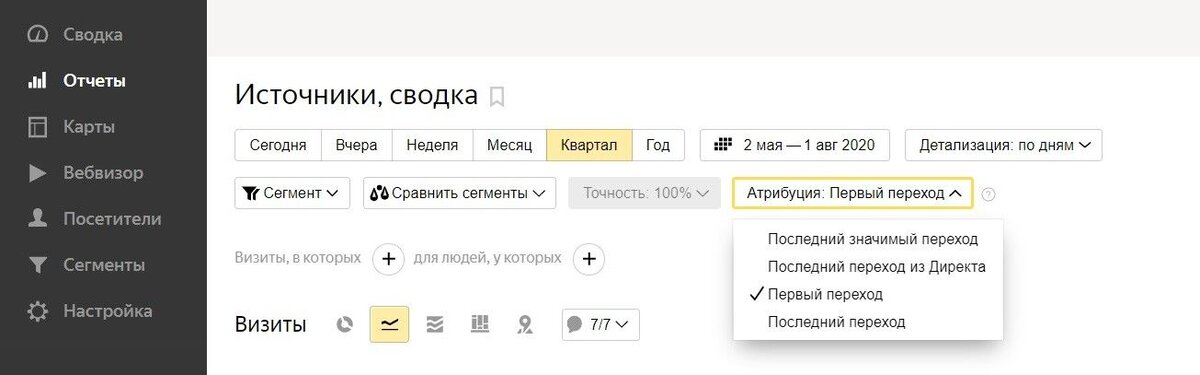The height and width of the screenshot is (375, 1200).
Task: Click the Вебвизор play icon
Action: (38, 173)
